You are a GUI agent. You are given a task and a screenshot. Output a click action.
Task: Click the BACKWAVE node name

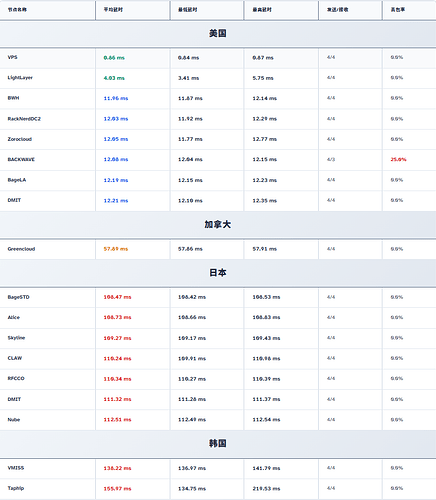pos(21,160)
